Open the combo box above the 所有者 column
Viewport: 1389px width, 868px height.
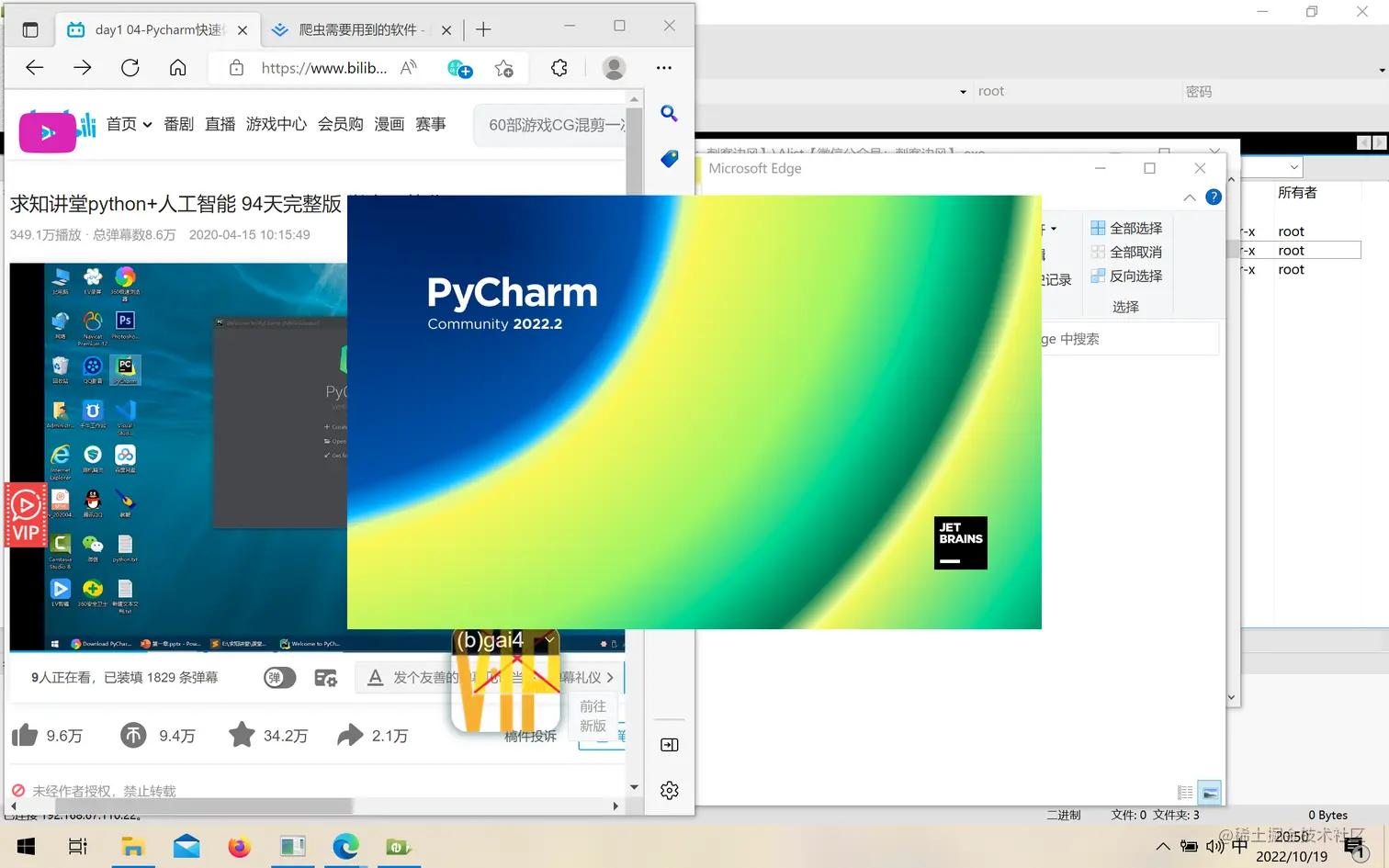point(1272,167)
